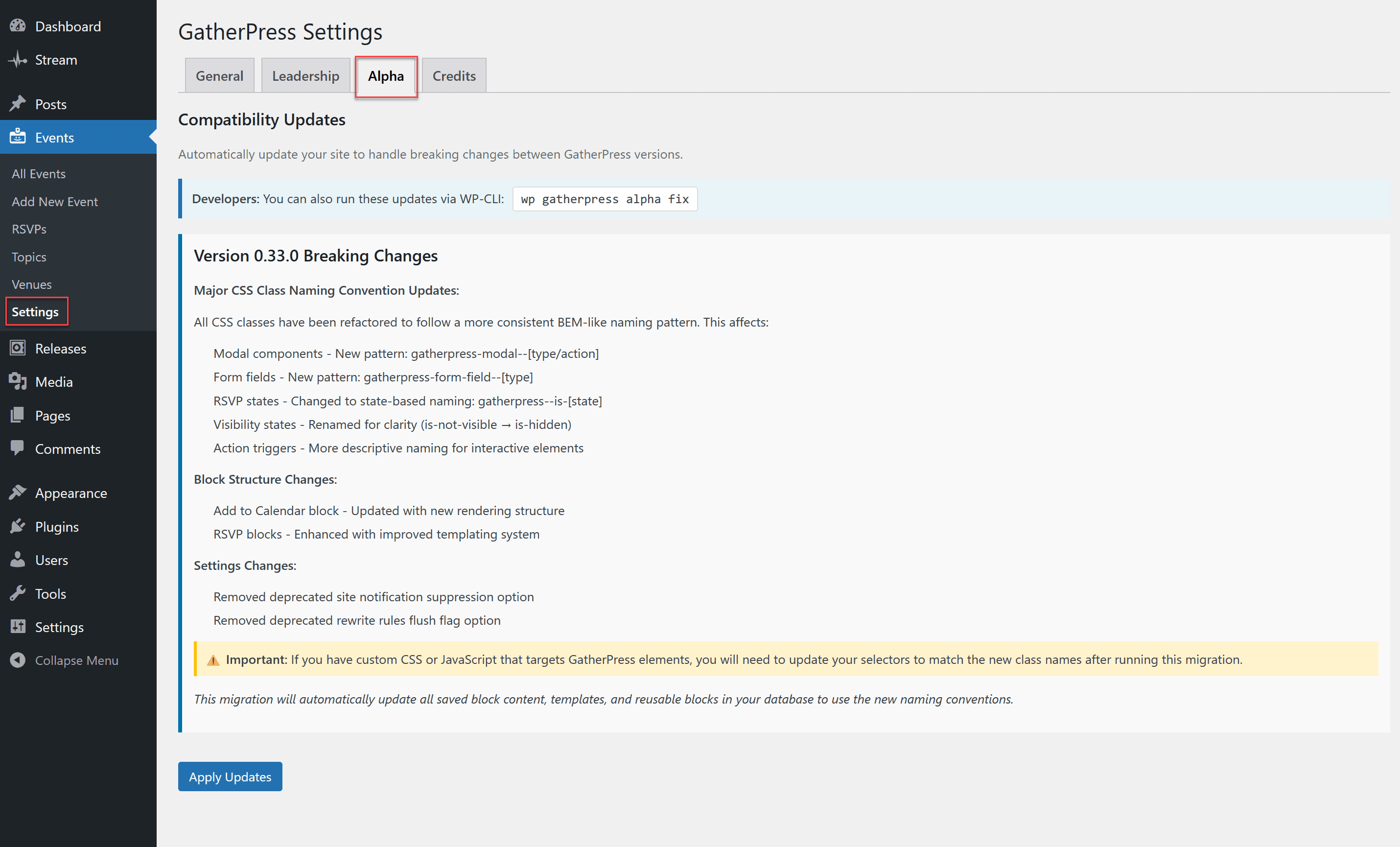Open the Releases menu item
The width and height of the screenshot is (1400, 847).
pos(78,348)
